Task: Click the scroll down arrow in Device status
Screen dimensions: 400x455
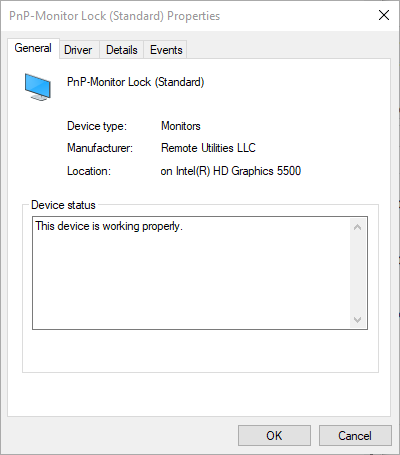Action: coord(358,320)
